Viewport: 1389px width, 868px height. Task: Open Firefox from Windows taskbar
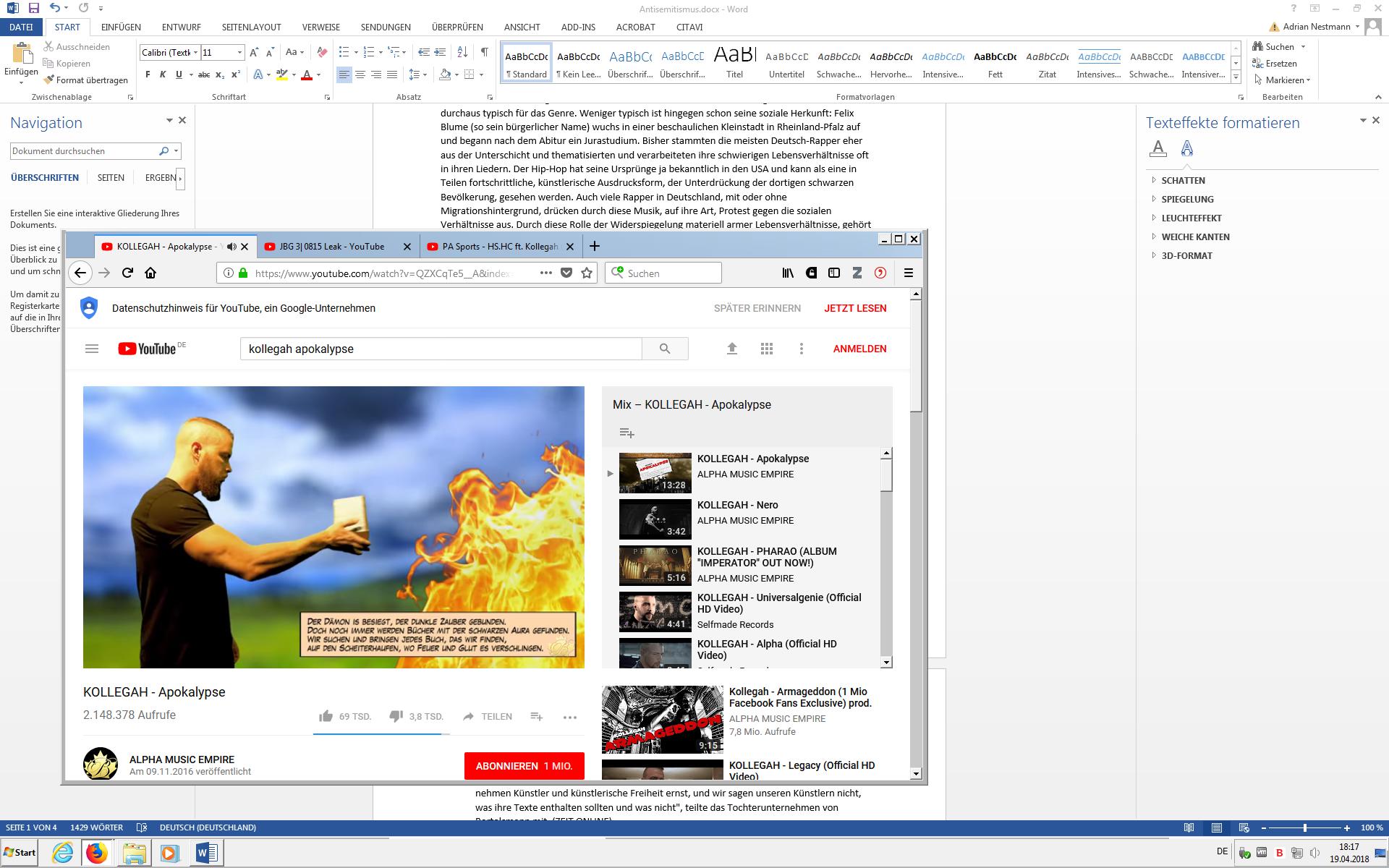coord(97,853)
